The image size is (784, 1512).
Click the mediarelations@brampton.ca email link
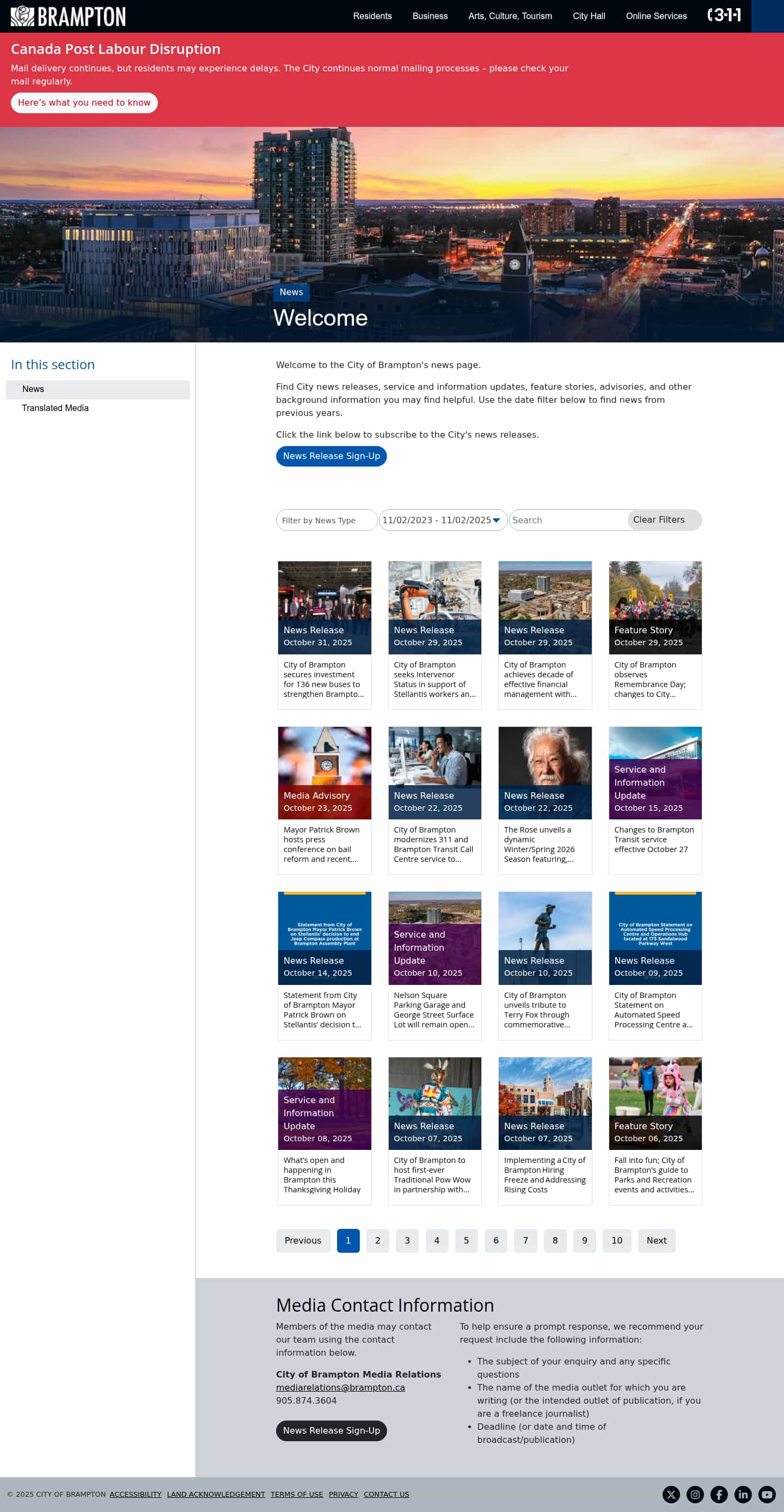340,1387
